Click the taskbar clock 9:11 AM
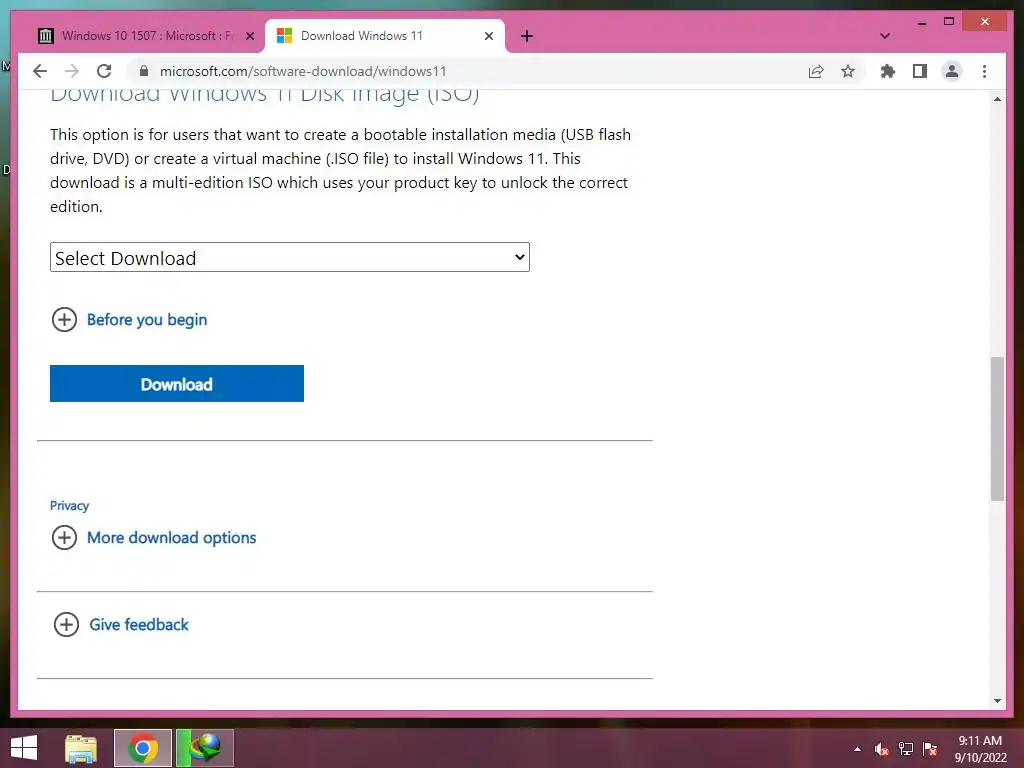The width and height of the screenshot is (1024, 768). [980, 741]
